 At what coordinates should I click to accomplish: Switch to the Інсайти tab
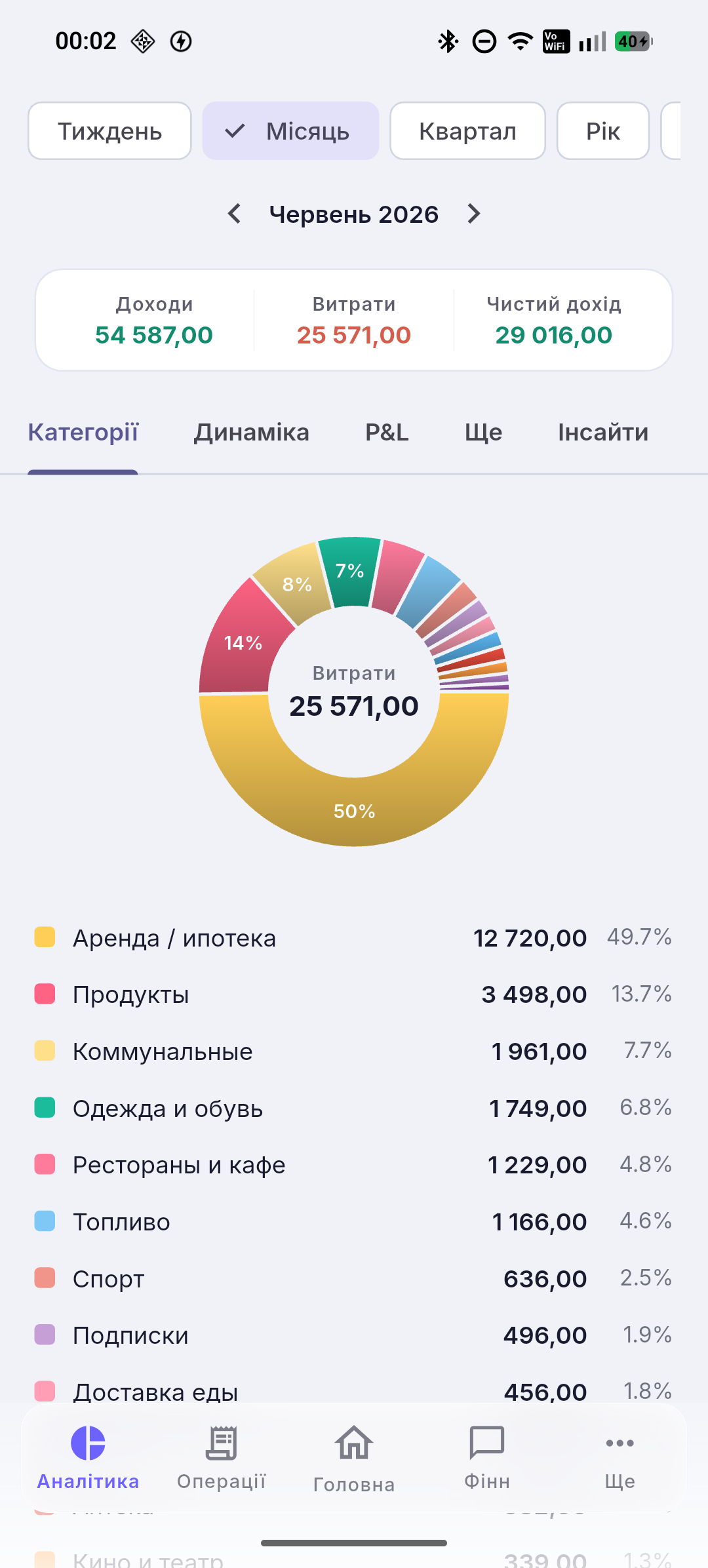click(x=603, y=433)
